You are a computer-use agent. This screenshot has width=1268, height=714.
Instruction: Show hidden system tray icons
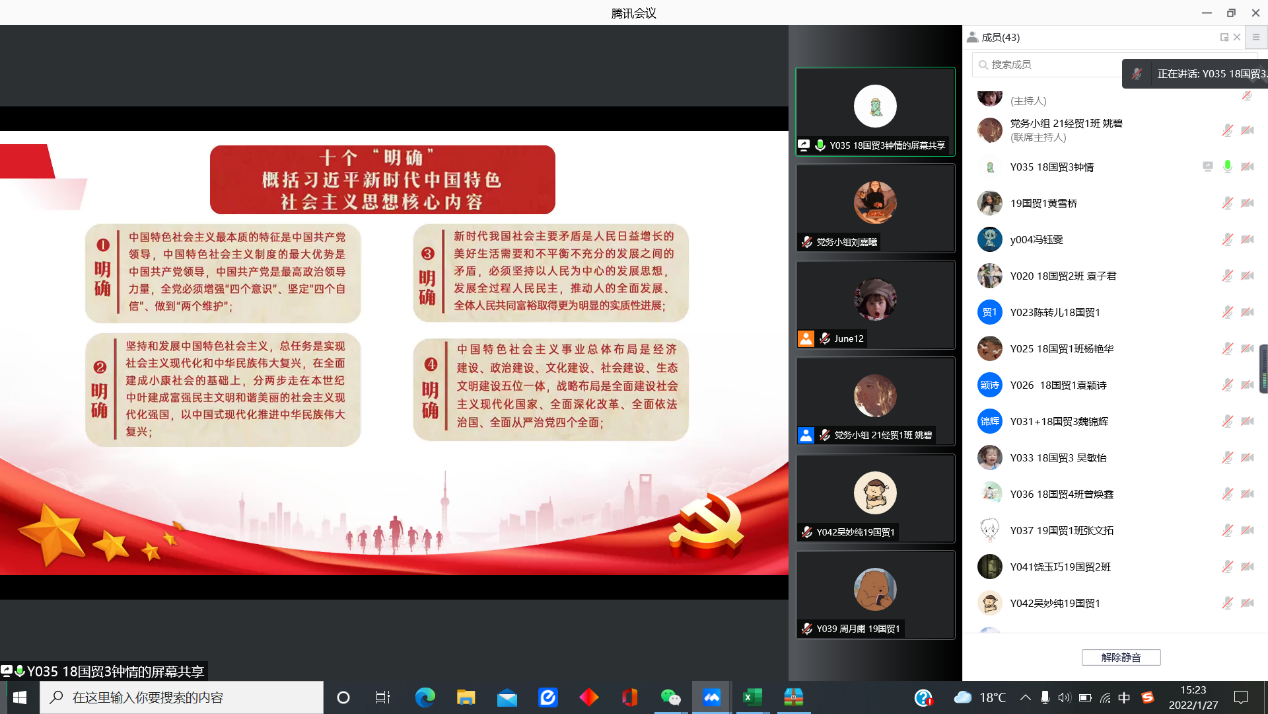pos(1025,697)
